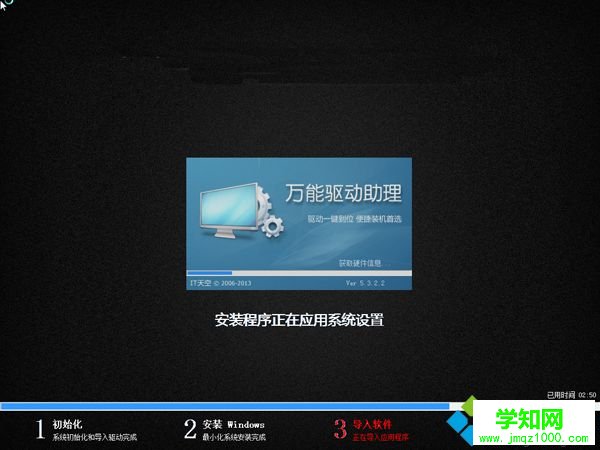Click step 2 安装 Windows label

coord(233,424)
